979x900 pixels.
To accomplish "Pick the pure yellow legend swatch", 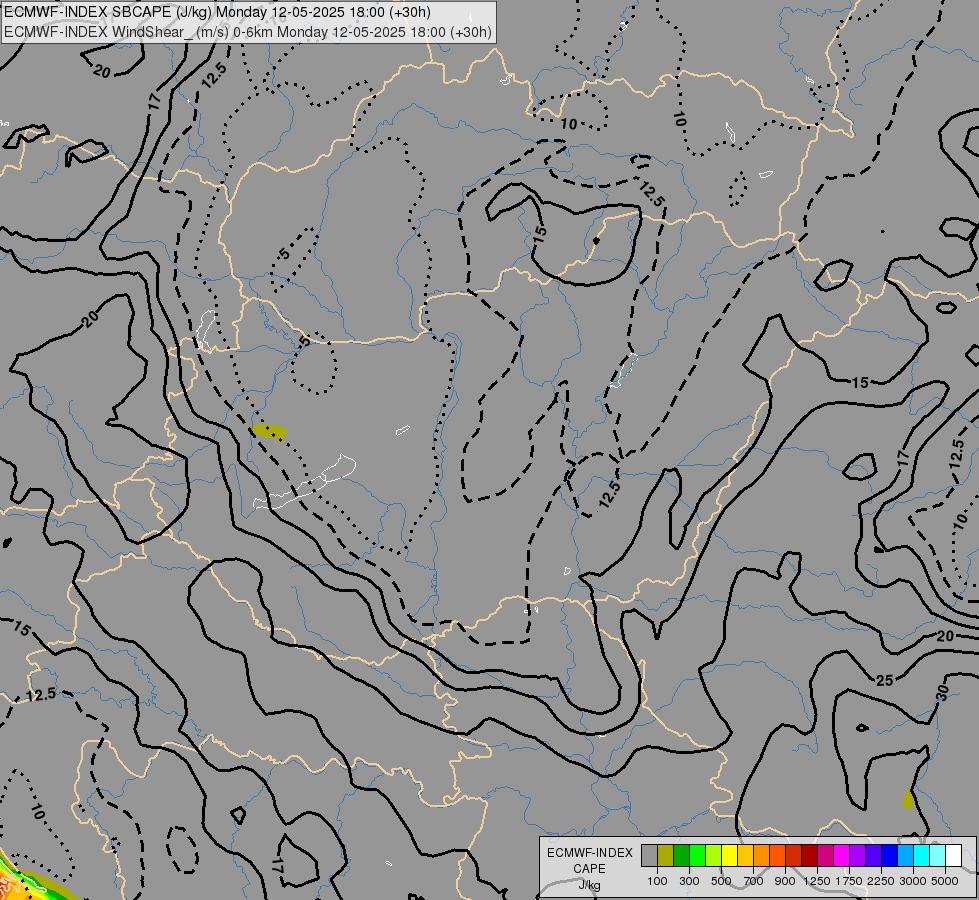I will pyautogui.click(x=729, y=856).
